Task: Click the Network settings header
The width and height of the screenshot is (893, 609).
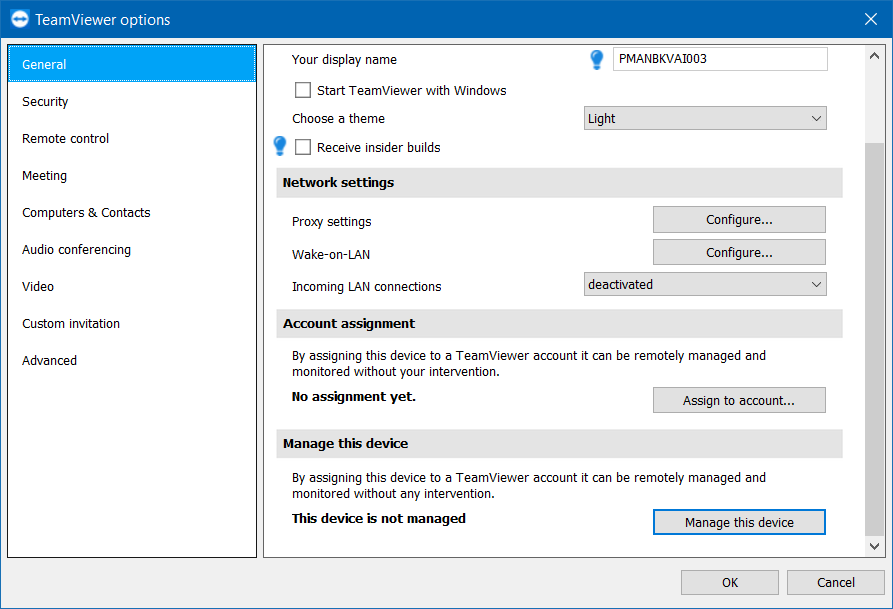Action: (559, 183)
